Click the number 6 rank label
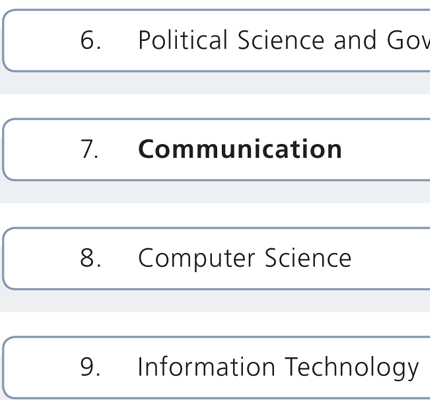430x400 pixels. coord(90,40)
